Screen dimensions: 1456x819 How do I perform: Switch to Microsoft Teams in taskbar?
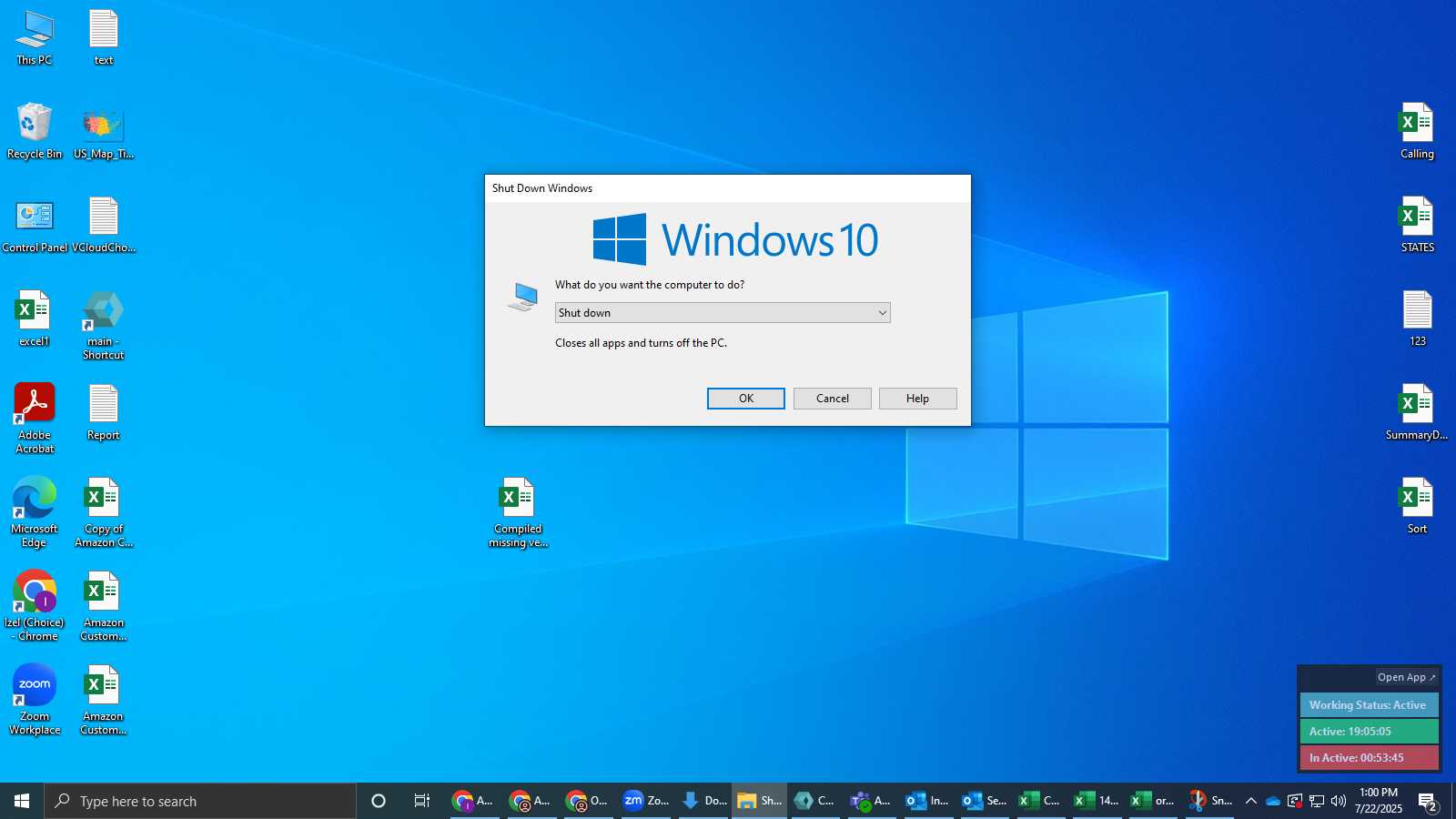tap(871, 801)
